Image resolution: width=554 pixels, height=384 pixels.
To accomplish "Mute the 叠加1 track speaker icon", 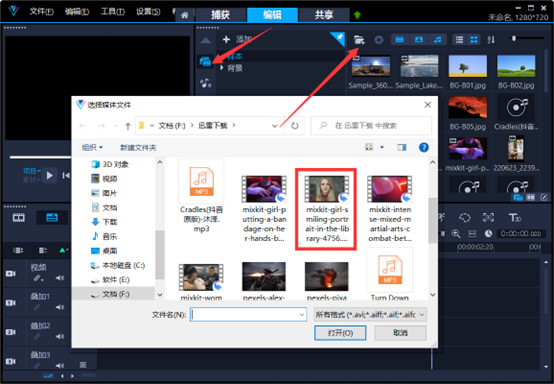I will coord(60,307).
